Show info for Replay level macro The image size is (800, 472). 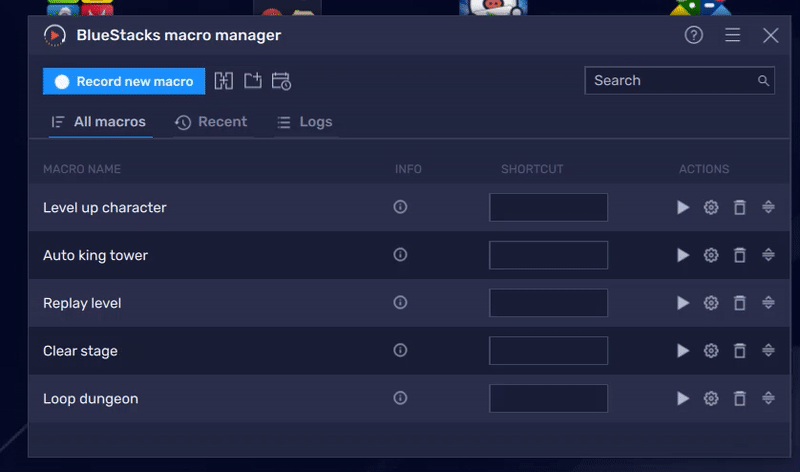point(400,302)
